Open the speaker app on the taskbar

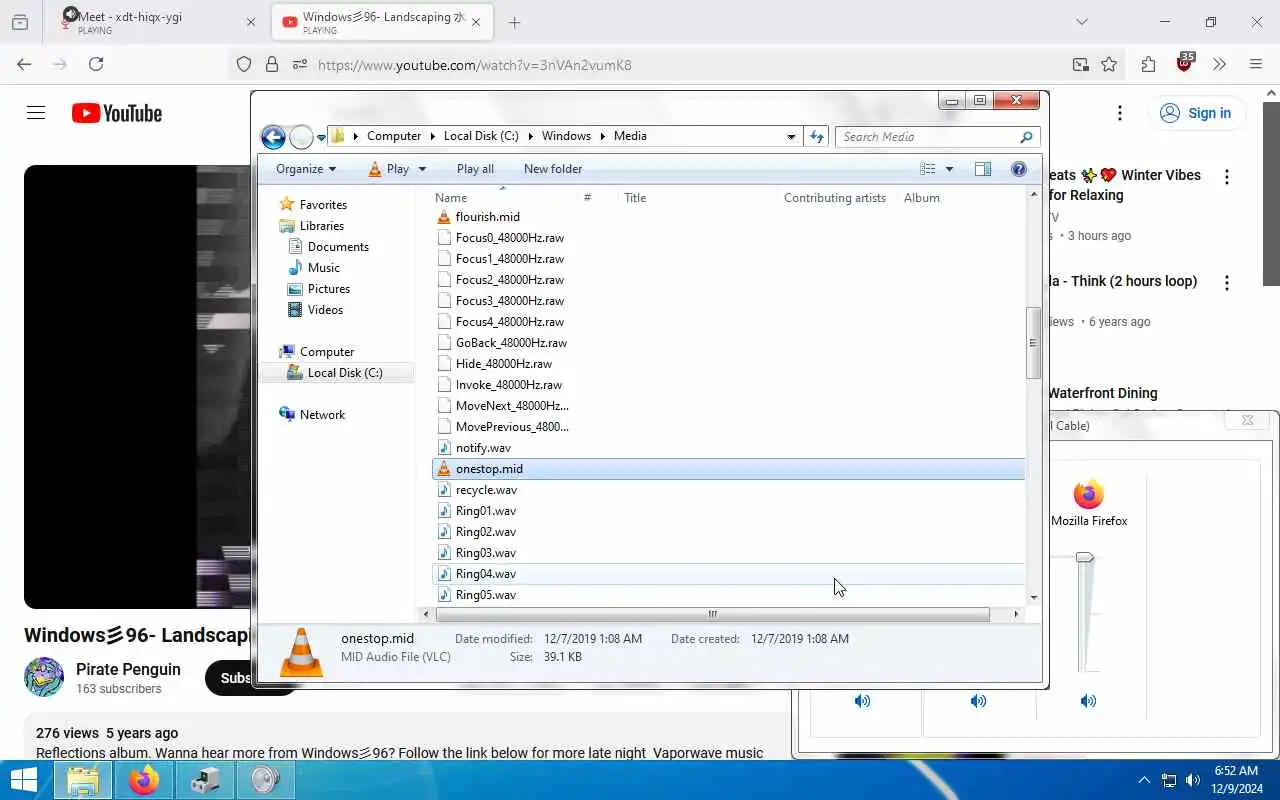[x=265, y=780]
